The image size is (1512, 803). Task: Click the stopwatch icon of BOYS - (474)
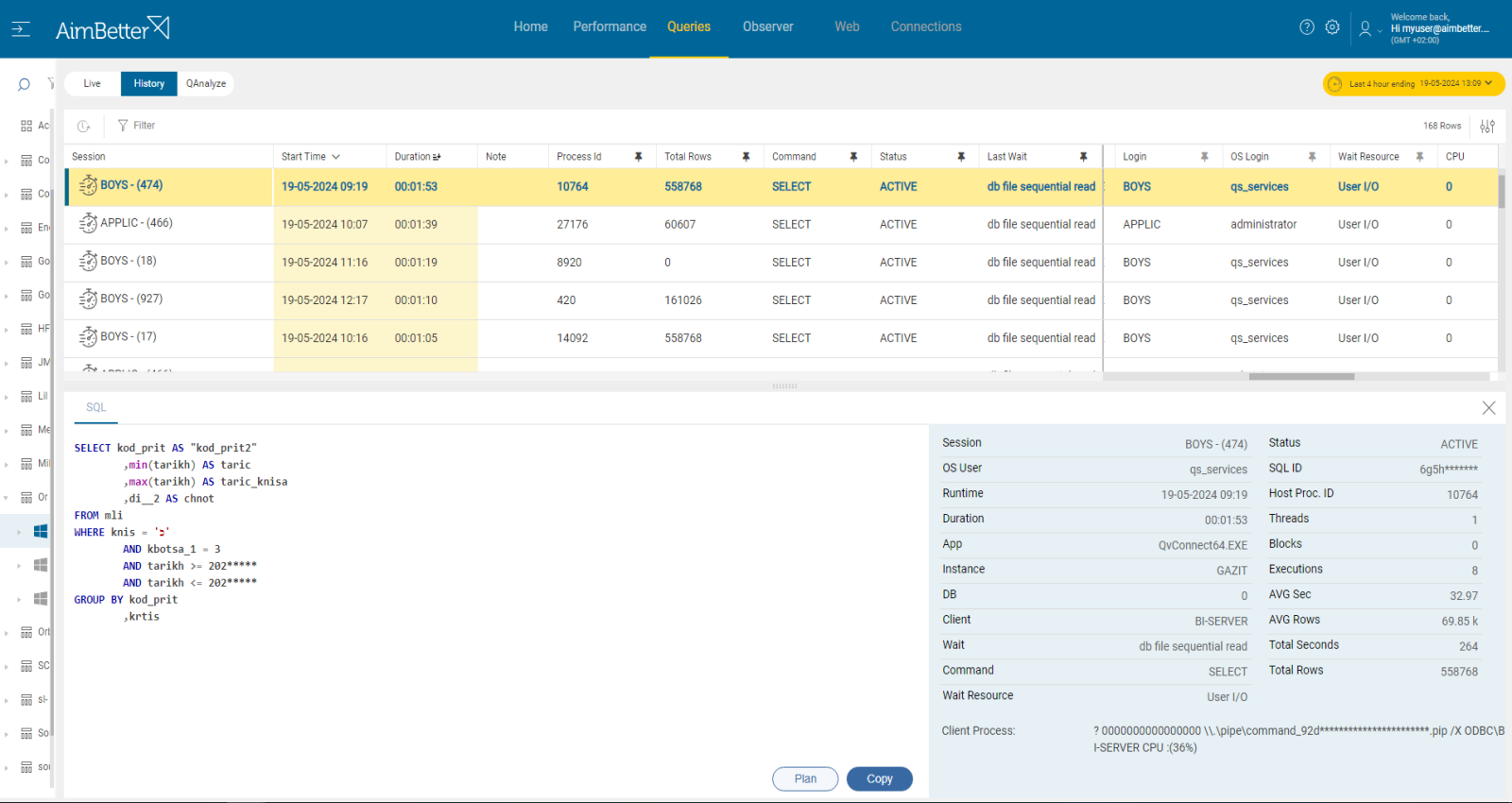tap(88, 185)
